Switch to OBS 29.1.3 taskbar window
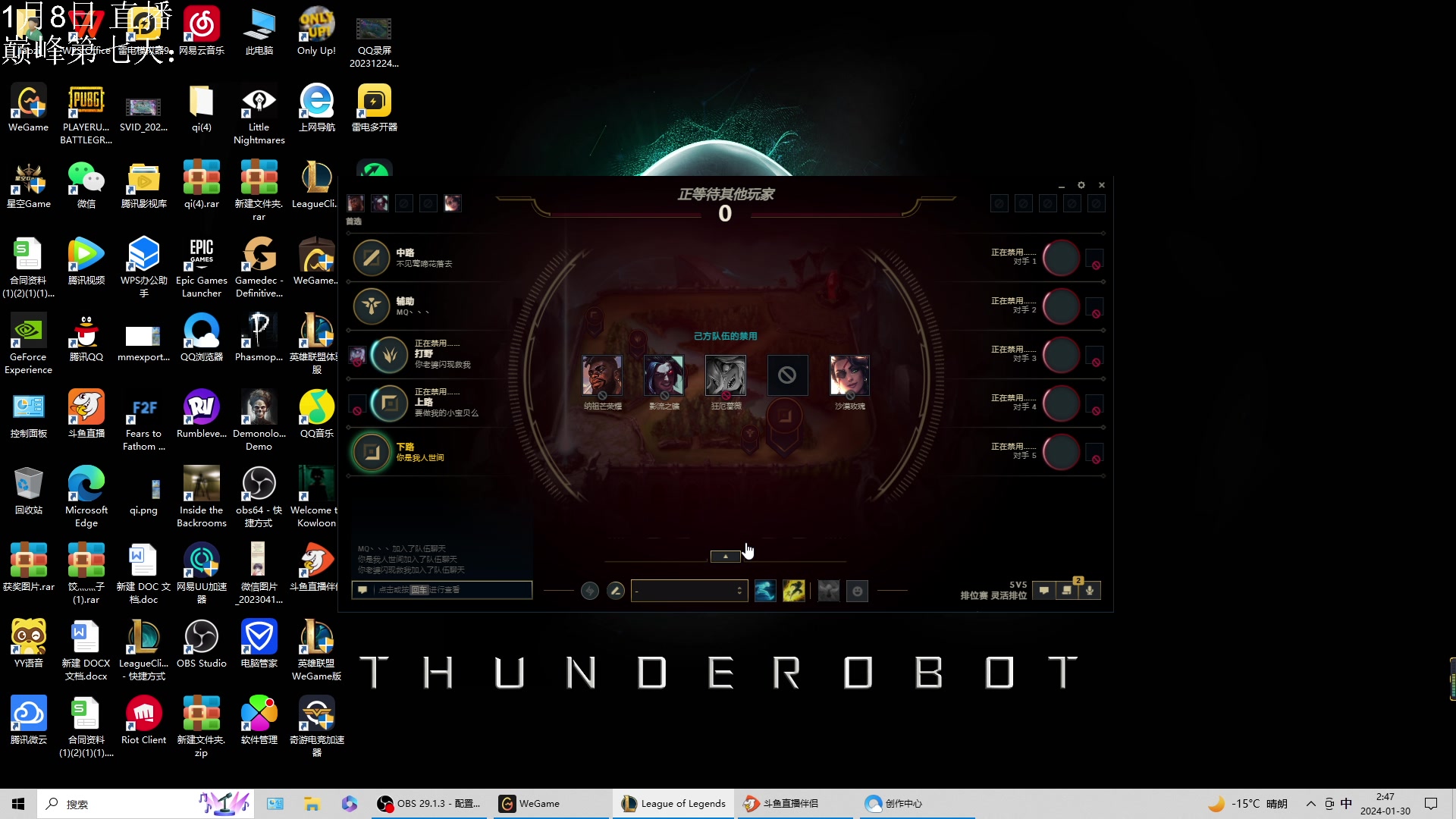This screenshot has width=1456, height=819. click(x=429, y=804)
